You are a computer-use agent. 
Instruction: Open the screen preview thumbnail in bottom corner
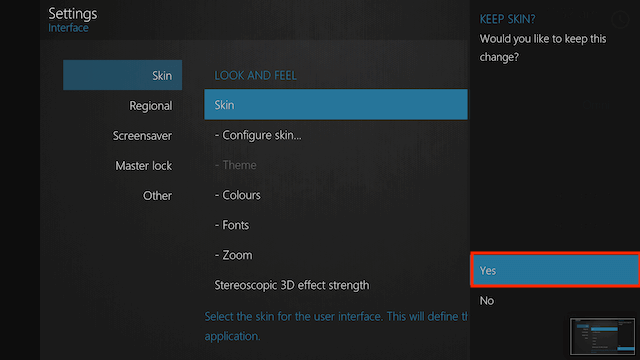tap(602, 336)
